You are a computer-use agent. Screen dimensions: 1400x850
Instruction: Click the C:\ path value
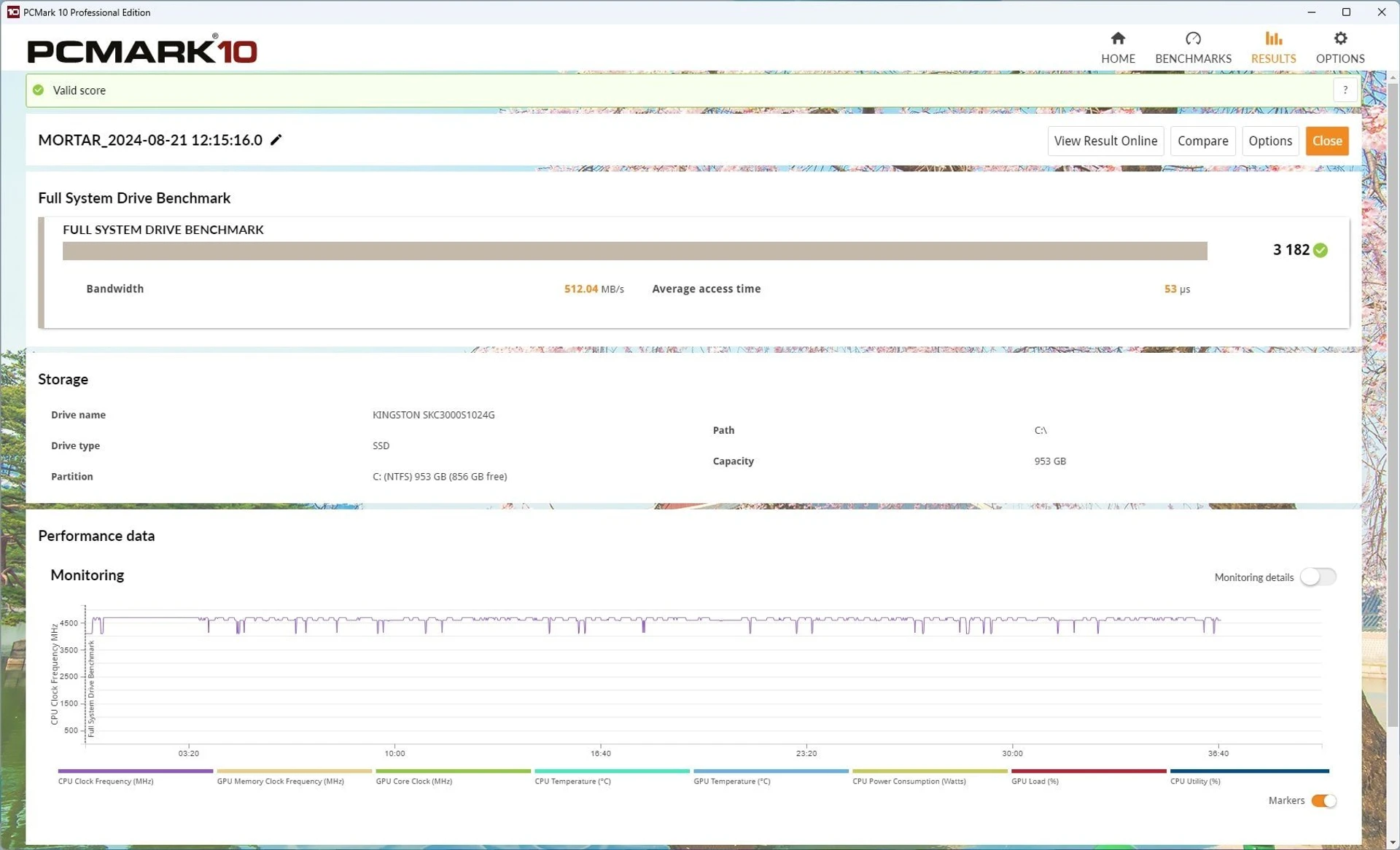(x=1041, y=430)
